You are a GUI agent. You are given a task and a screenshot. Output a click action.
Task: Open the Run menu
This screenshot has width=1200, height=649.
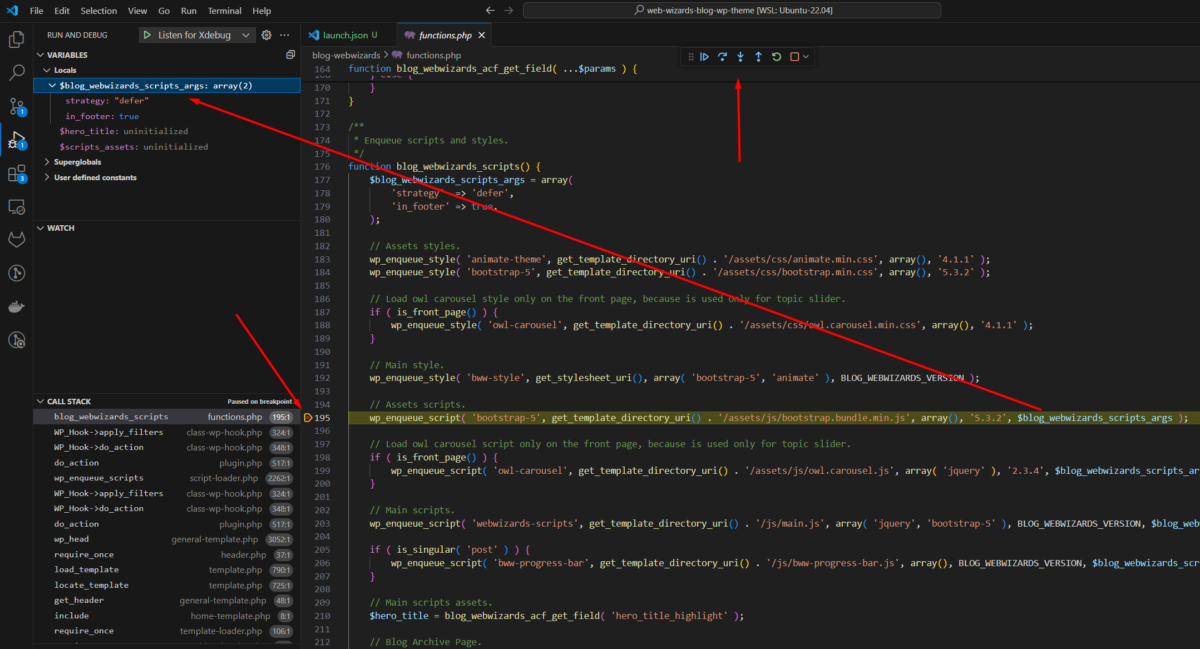(189, 10)
